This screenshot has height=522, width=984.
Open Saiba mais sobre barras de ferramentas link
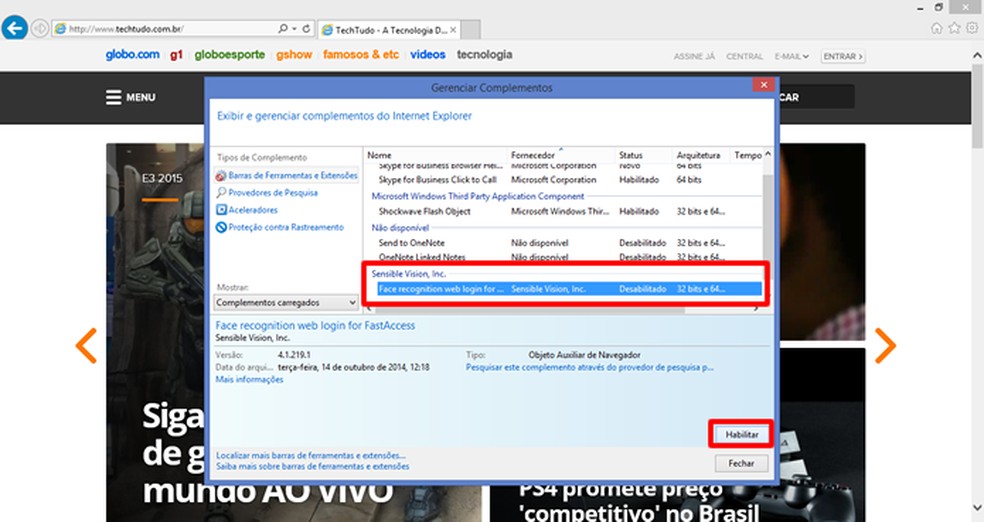click(x=313, y=466)
